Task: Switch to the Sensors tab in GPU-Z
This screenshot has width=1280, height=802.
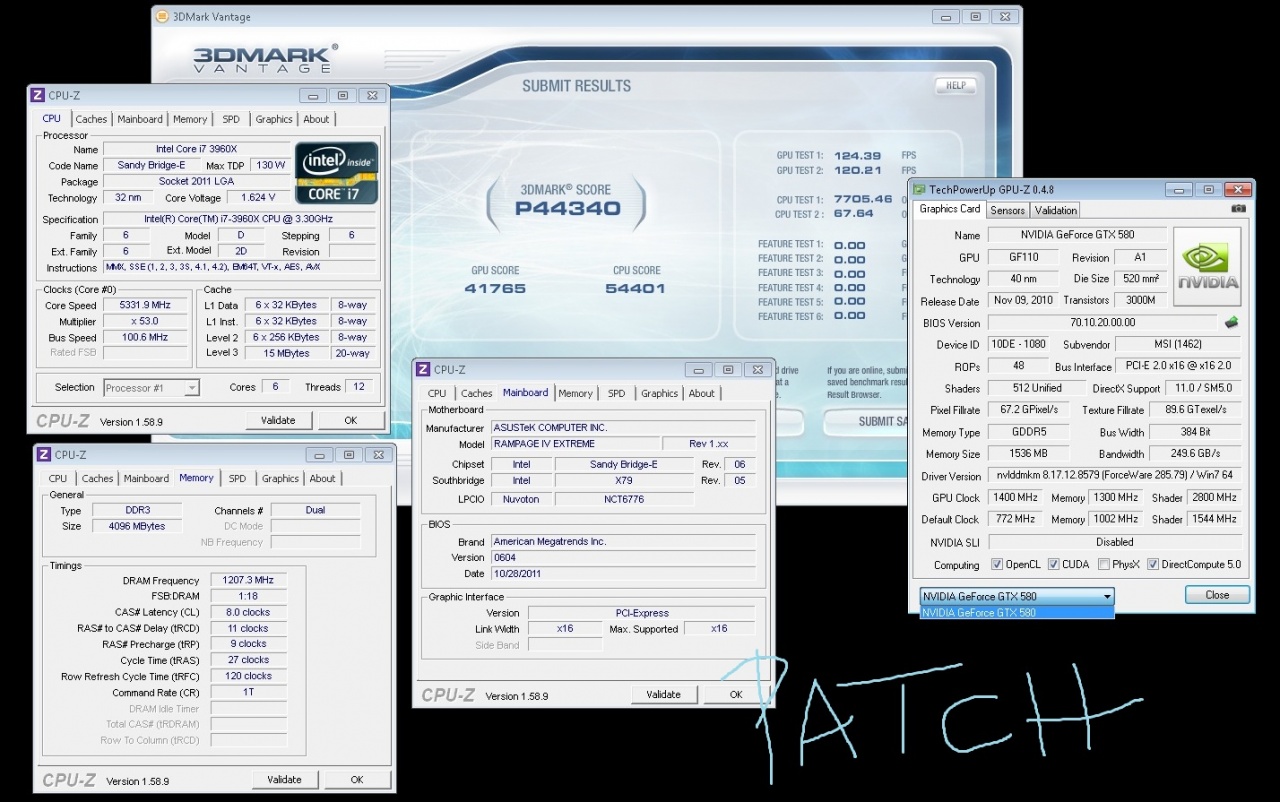Action: coord(1007,210)
